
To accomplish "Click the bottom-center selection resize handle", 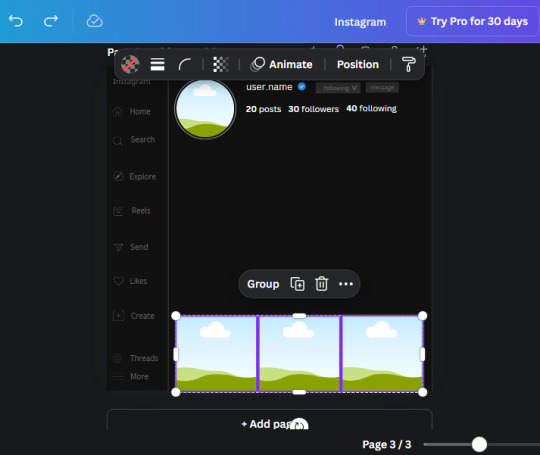I will [299, 392].
